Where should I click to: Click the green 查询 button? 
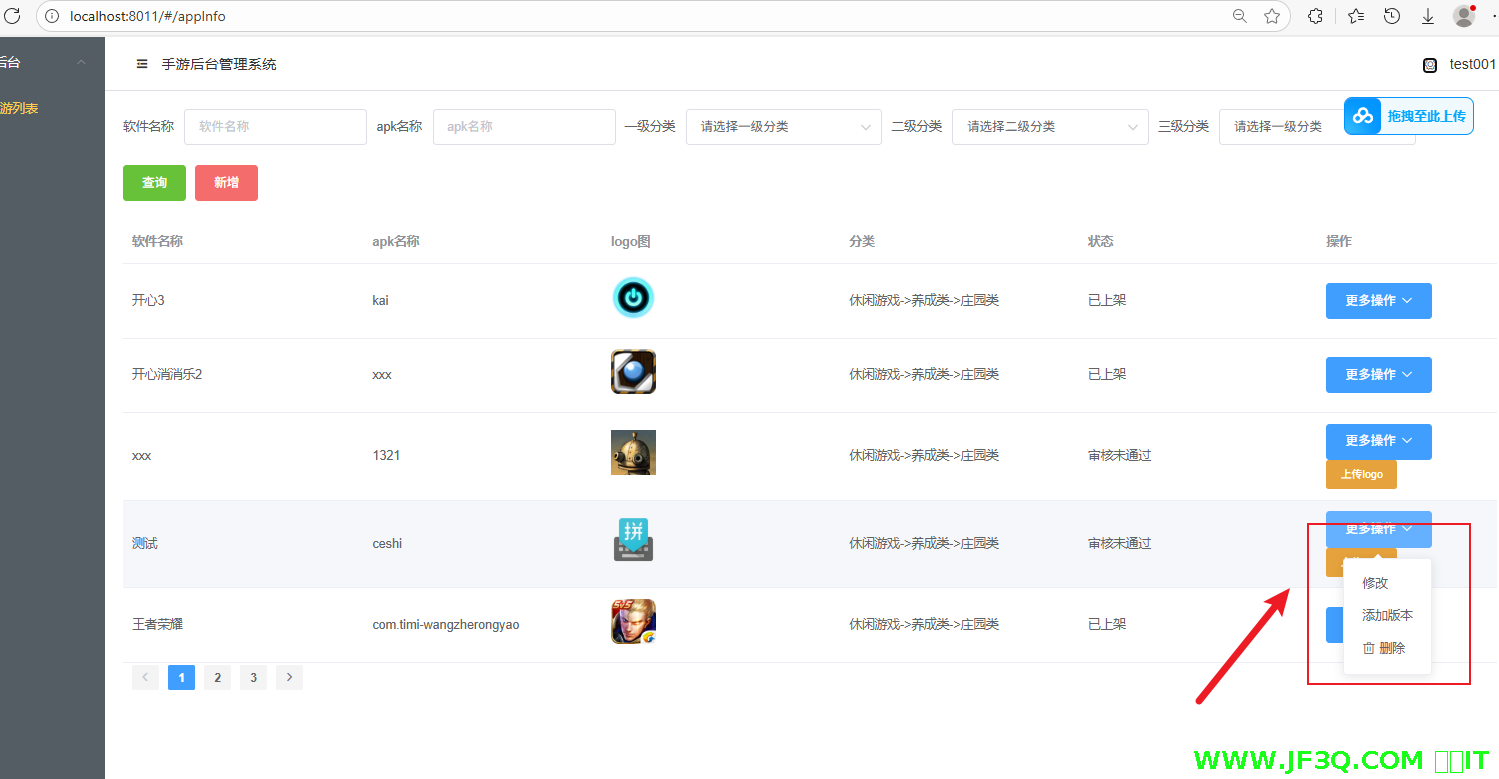click(x=154, y=183)
